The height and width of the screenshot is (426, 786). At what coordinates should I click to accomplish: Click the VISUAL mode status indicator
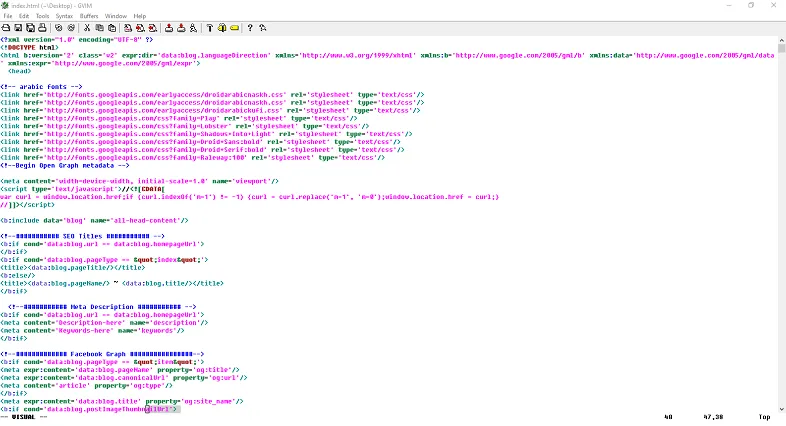tap(24, 417)
